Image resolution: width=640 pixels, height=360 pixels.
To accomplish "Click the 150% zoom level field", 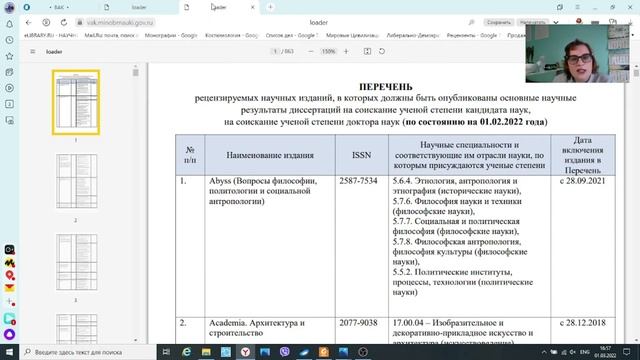I will (328, 51).
